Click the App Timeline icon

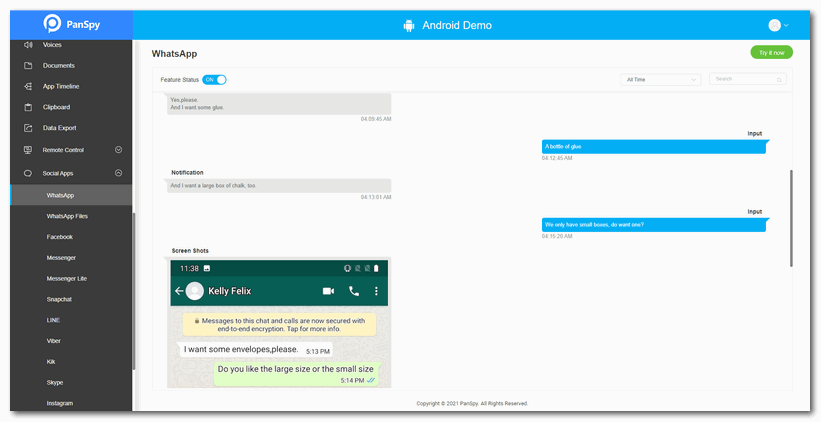pos(28,86)
